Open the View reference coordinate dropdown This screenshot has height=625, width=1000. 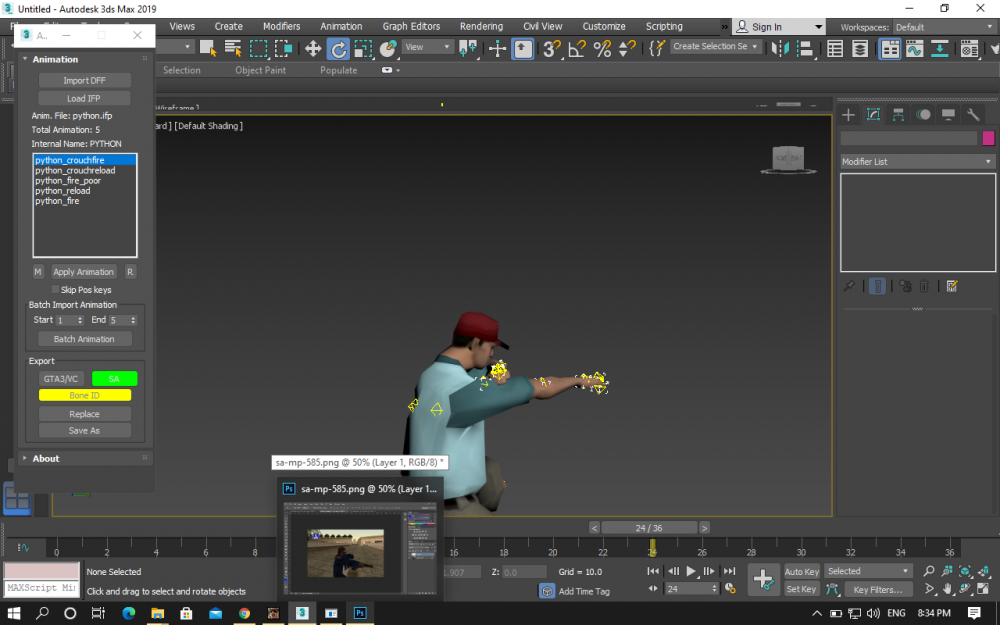pos(427,47)
